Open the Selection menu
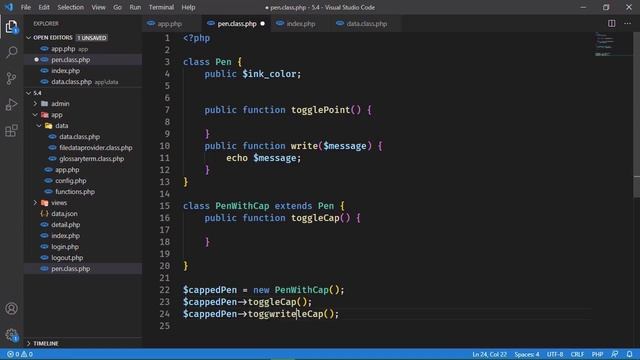Image resolution: width=640 pixels, height=360 pixels. pos(71,7)
